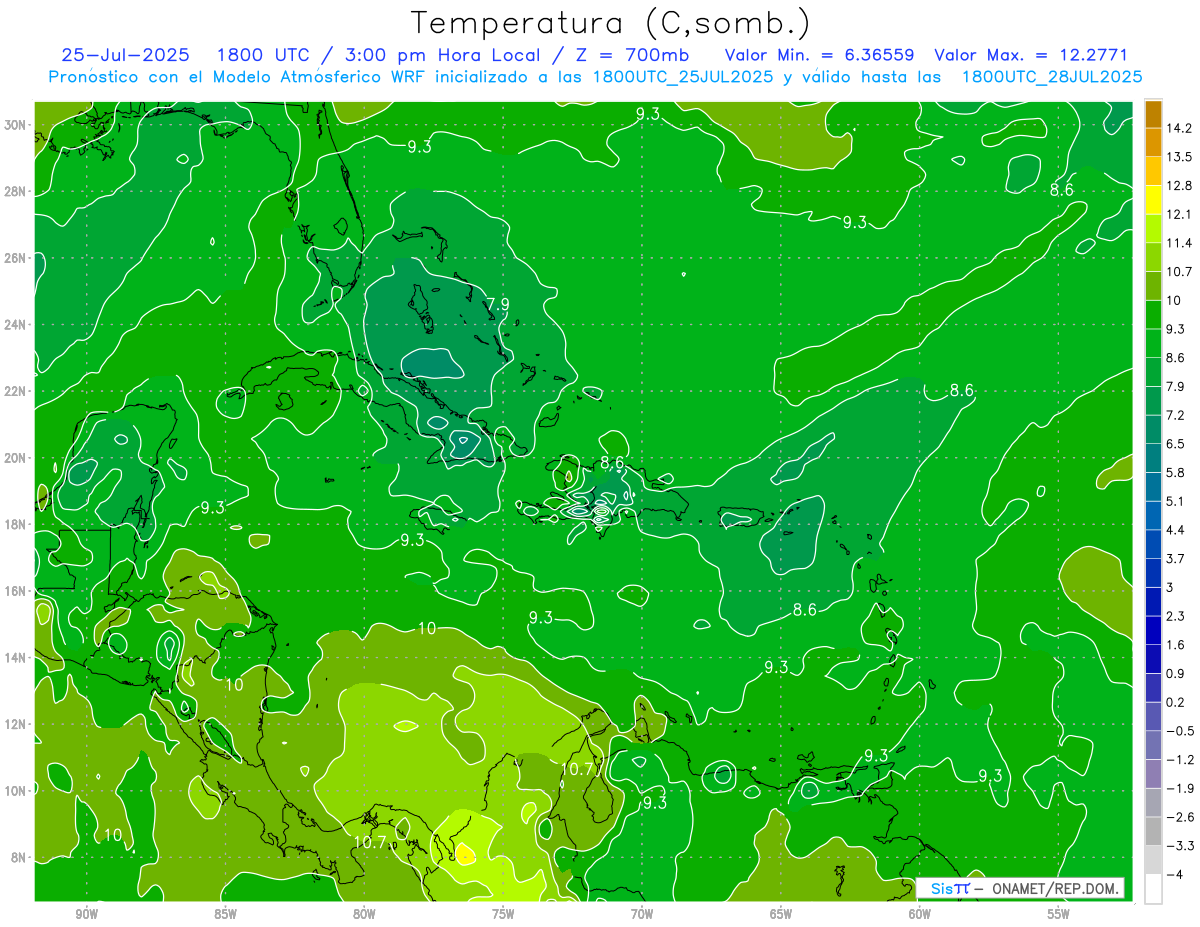Click the "1800UTC_28JUL2025" validity timestamp
Screen dimensions: 1200x927
[1052, 77]
